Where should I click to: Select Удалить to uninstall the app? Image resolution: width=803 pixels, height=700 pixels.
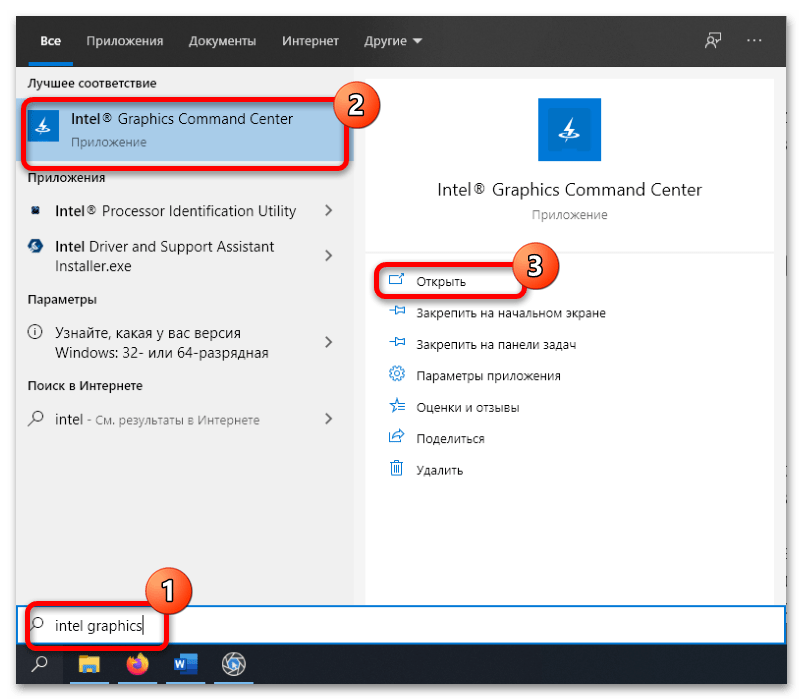pyautogui.click(x=440, y=470)
